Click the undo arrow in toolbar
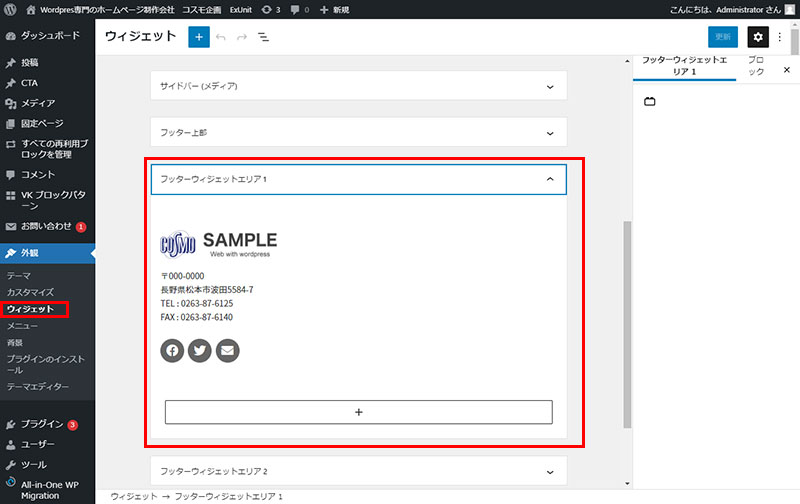 point(221,37)
